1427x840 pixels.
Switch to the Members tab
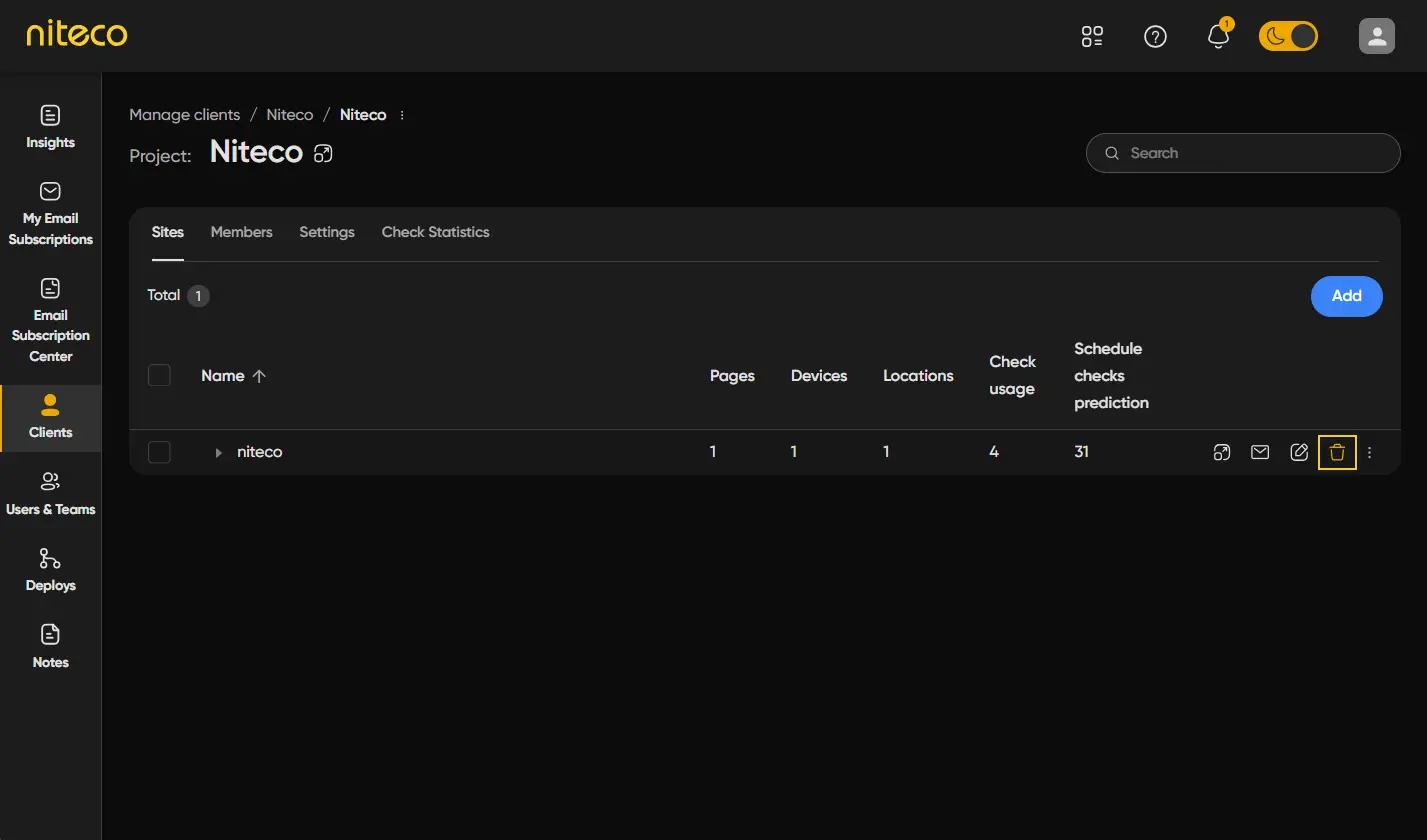coord(241,232)
